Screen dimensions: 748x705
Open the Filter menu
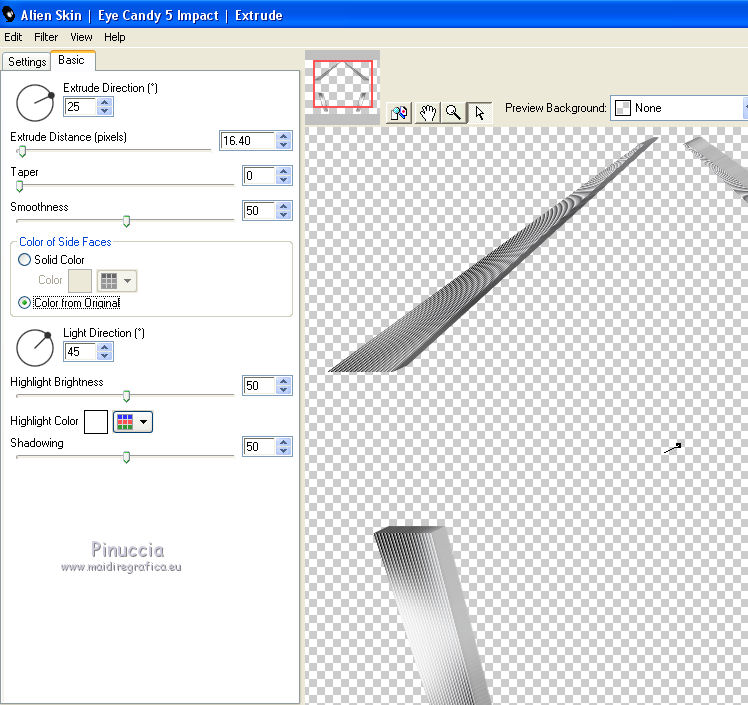click(46, 37)
